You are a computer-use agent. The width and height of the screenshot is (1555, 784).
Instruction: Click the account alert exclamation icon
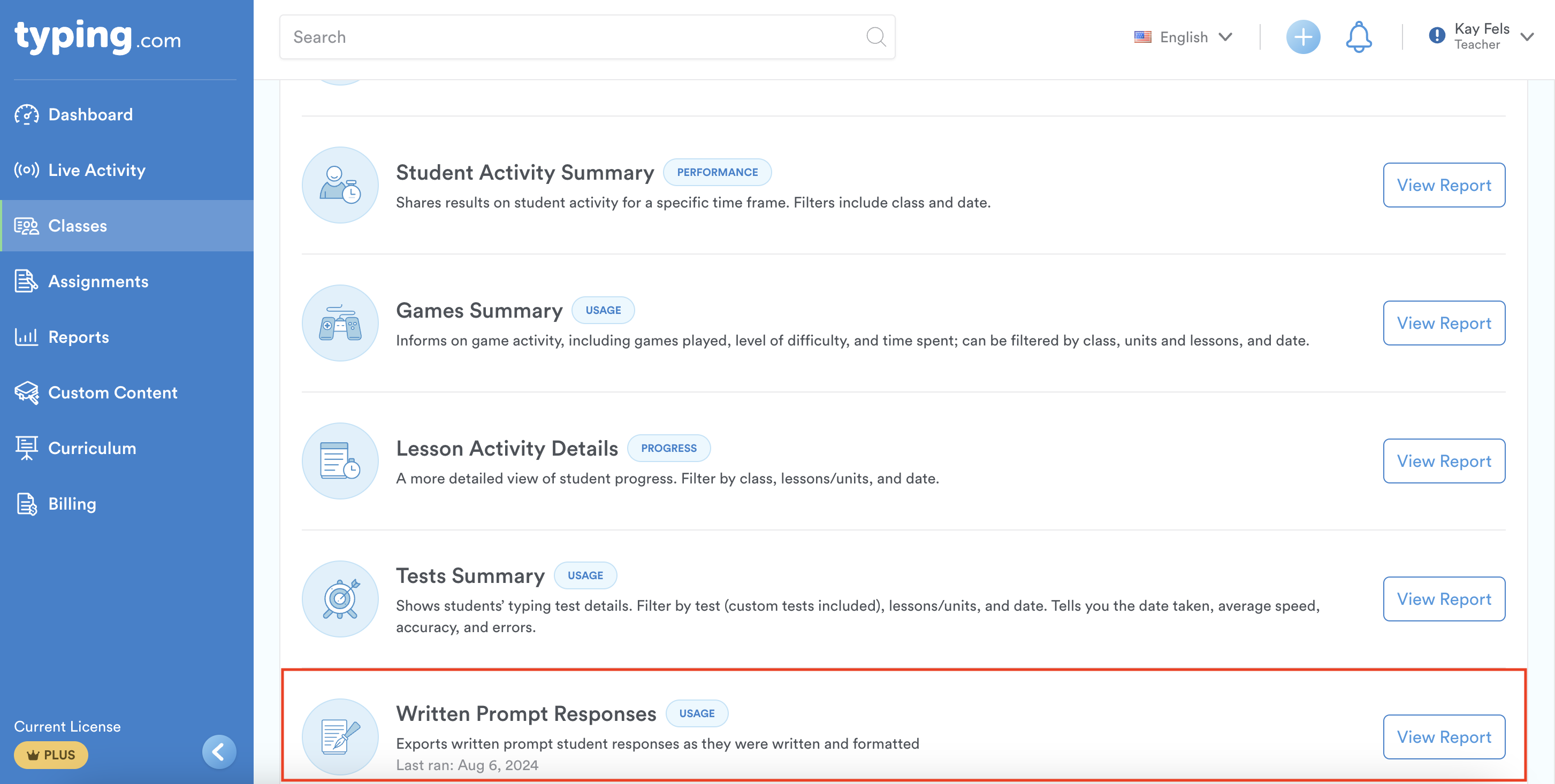(x=1437, y=36)
